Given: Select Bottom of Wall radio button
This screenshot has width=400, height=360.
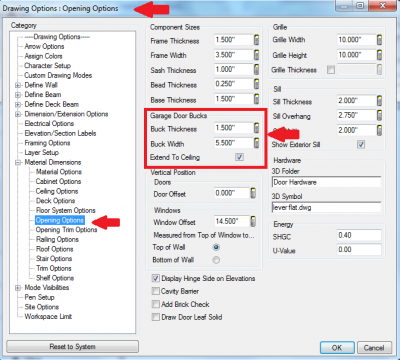Looking at the screenshot, I should [216, 260].
